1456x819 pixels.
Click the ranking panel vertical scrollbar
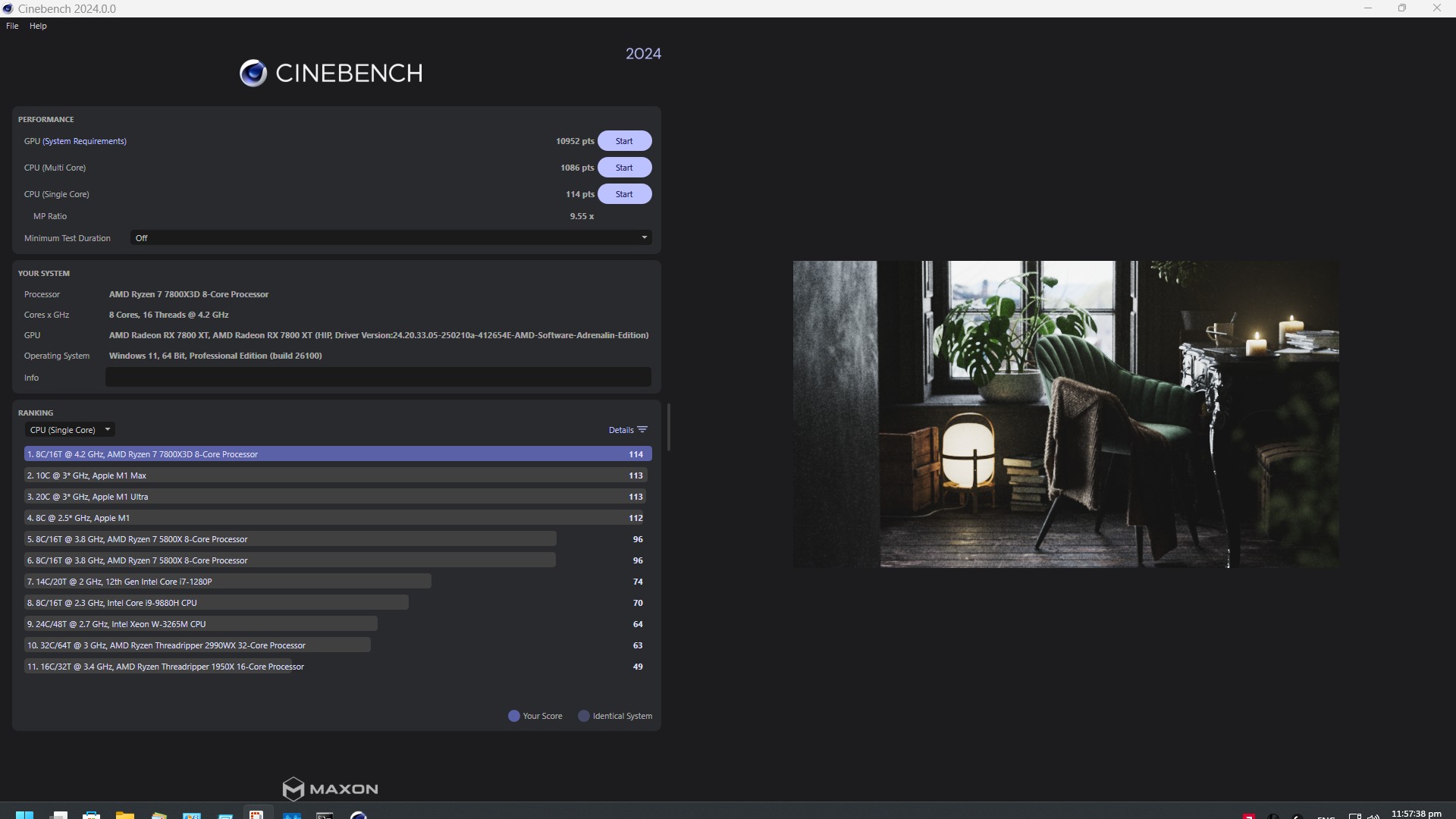point(668,427)
